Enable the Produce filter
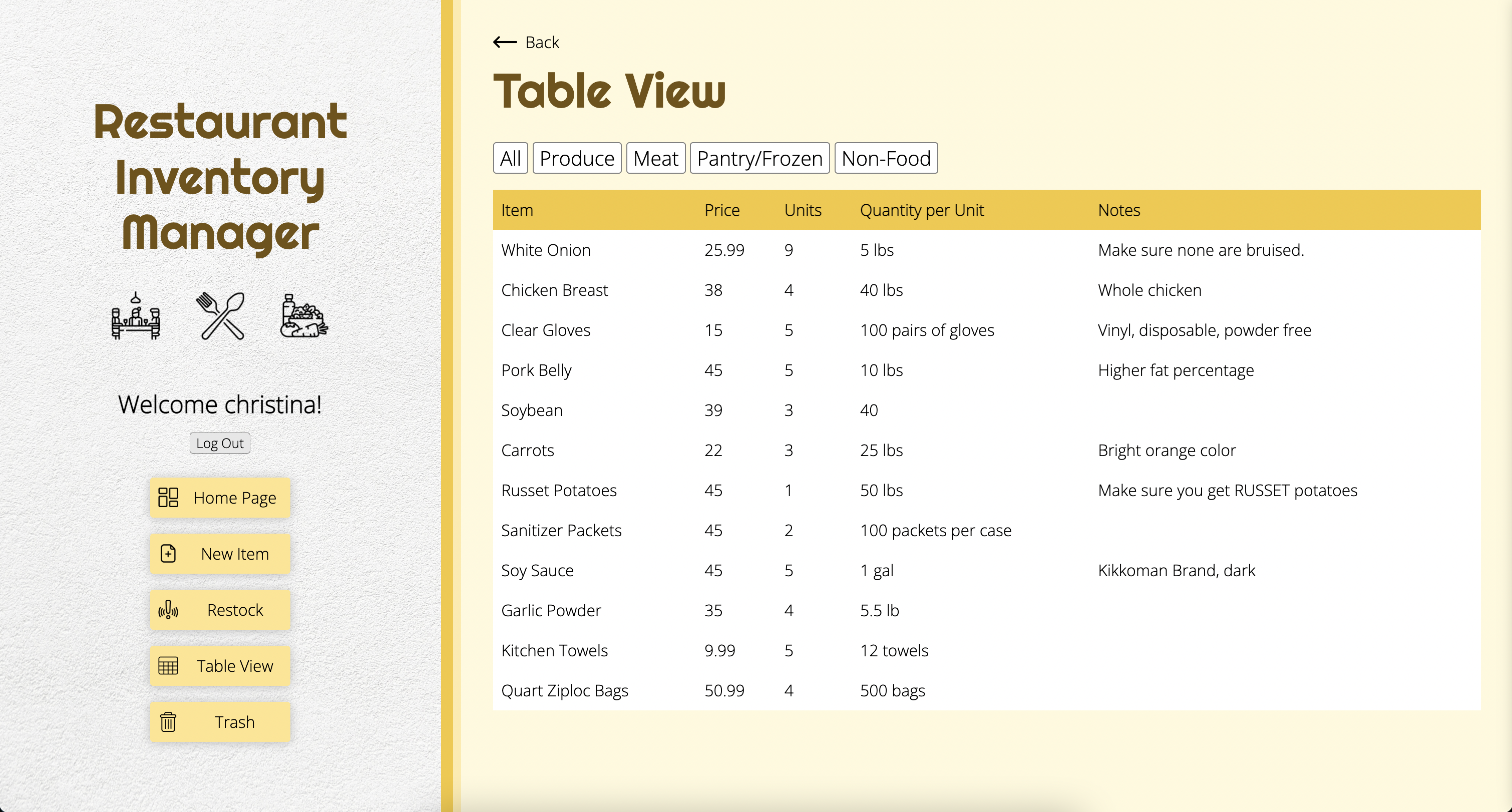Viewport: 1512px width, 812px height. (577, 158)
